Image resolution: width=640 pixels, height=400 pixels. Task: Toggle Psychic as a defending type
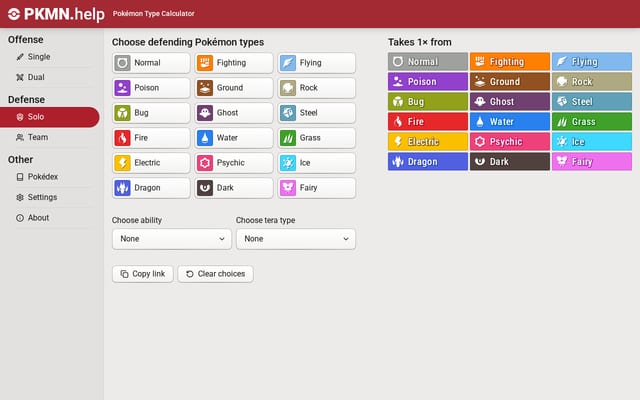tap(234, 163)
